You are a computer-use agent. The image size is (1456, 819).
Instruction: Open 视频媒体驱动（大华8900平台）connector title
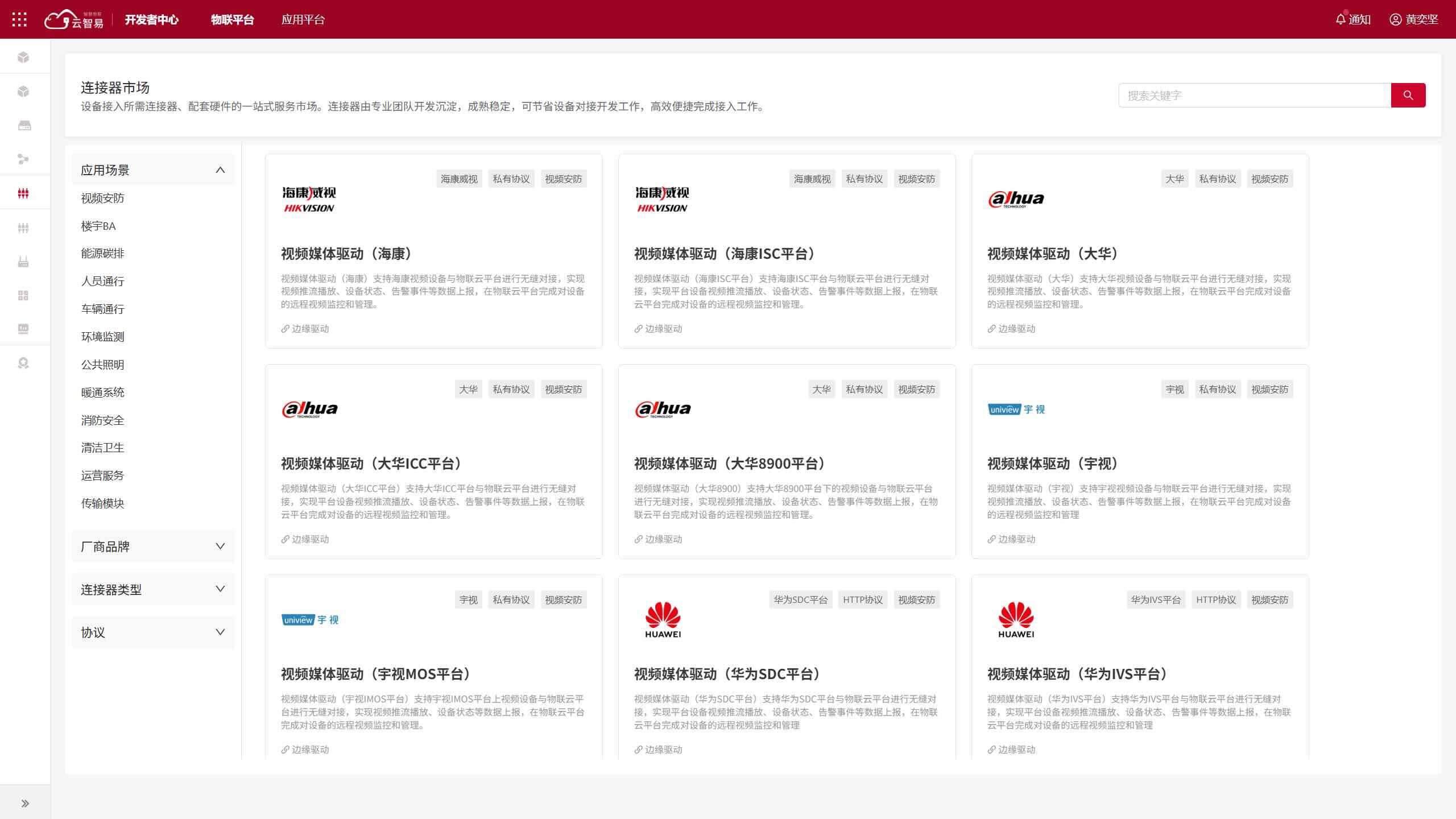point(731,464)
